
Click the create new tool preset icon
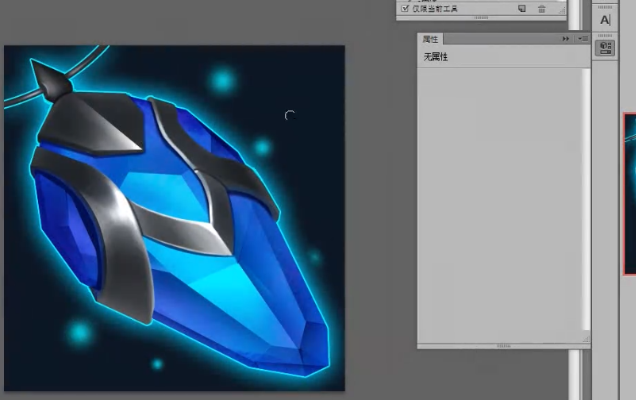pos(522,8)
